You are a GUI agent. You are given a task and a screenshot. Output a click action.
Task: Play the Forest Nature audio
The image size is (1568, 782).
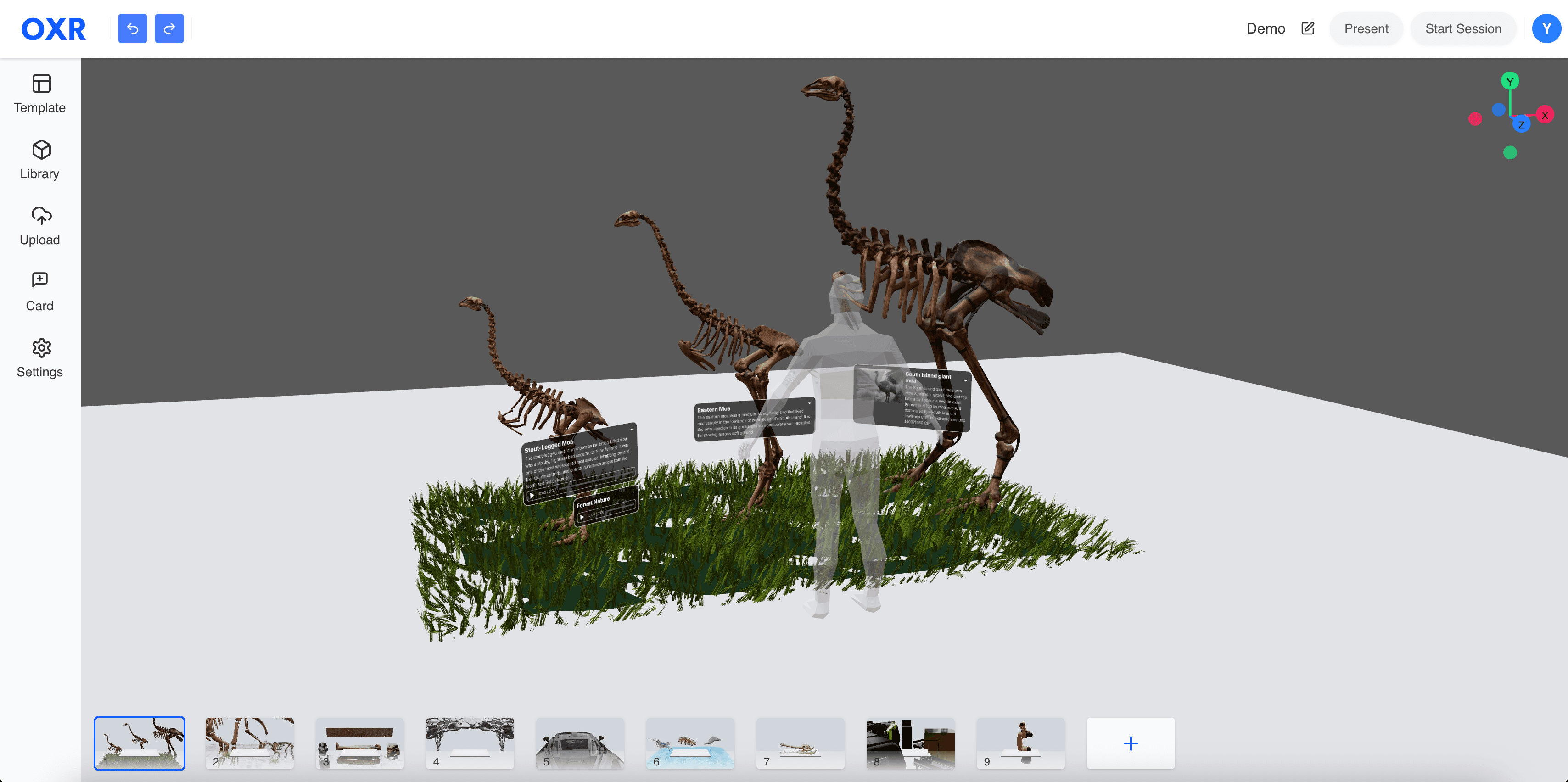point(582,517)
